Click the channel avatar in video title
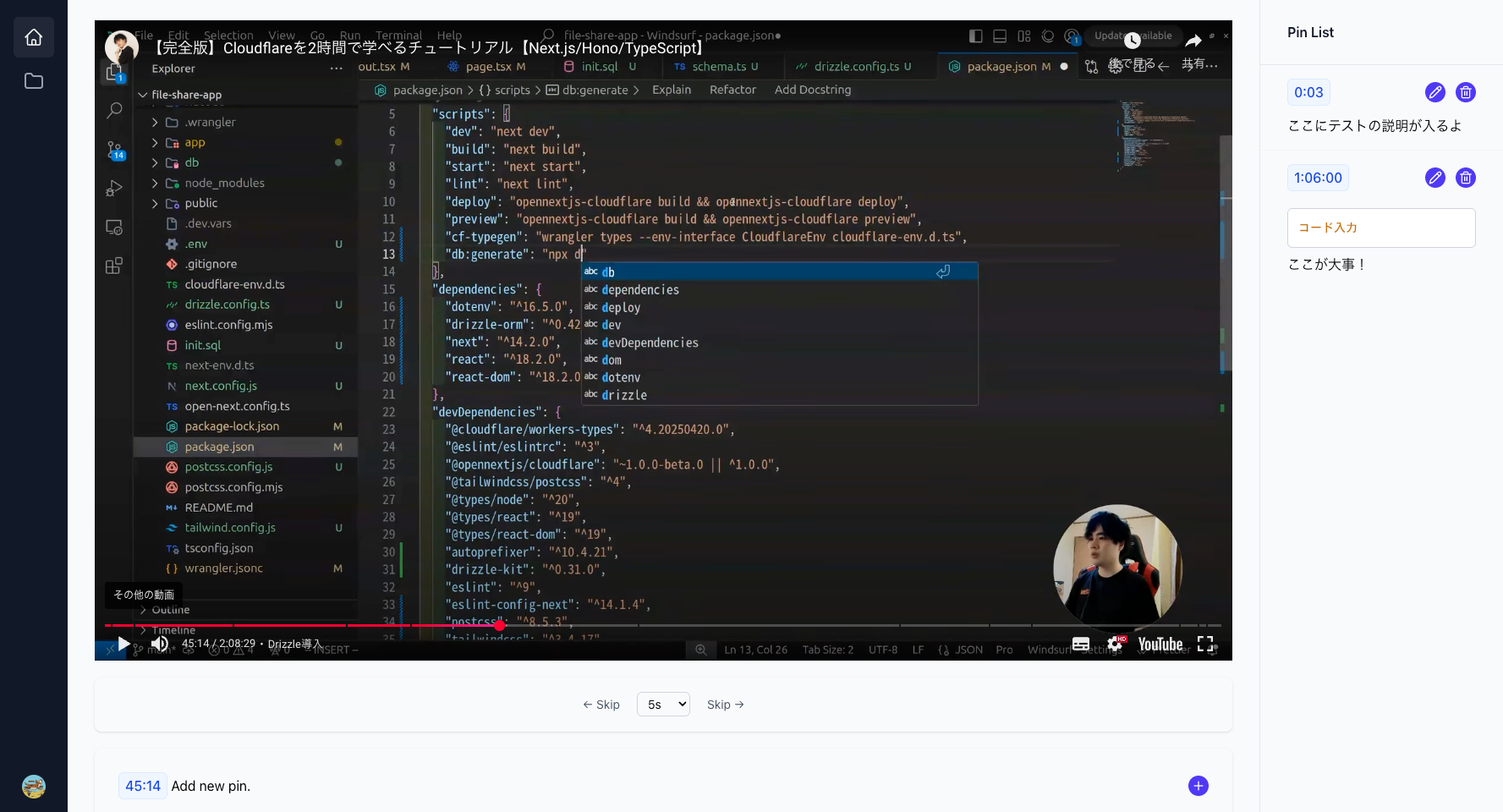This screenshot has width=1503, height=812. [122, 47]
